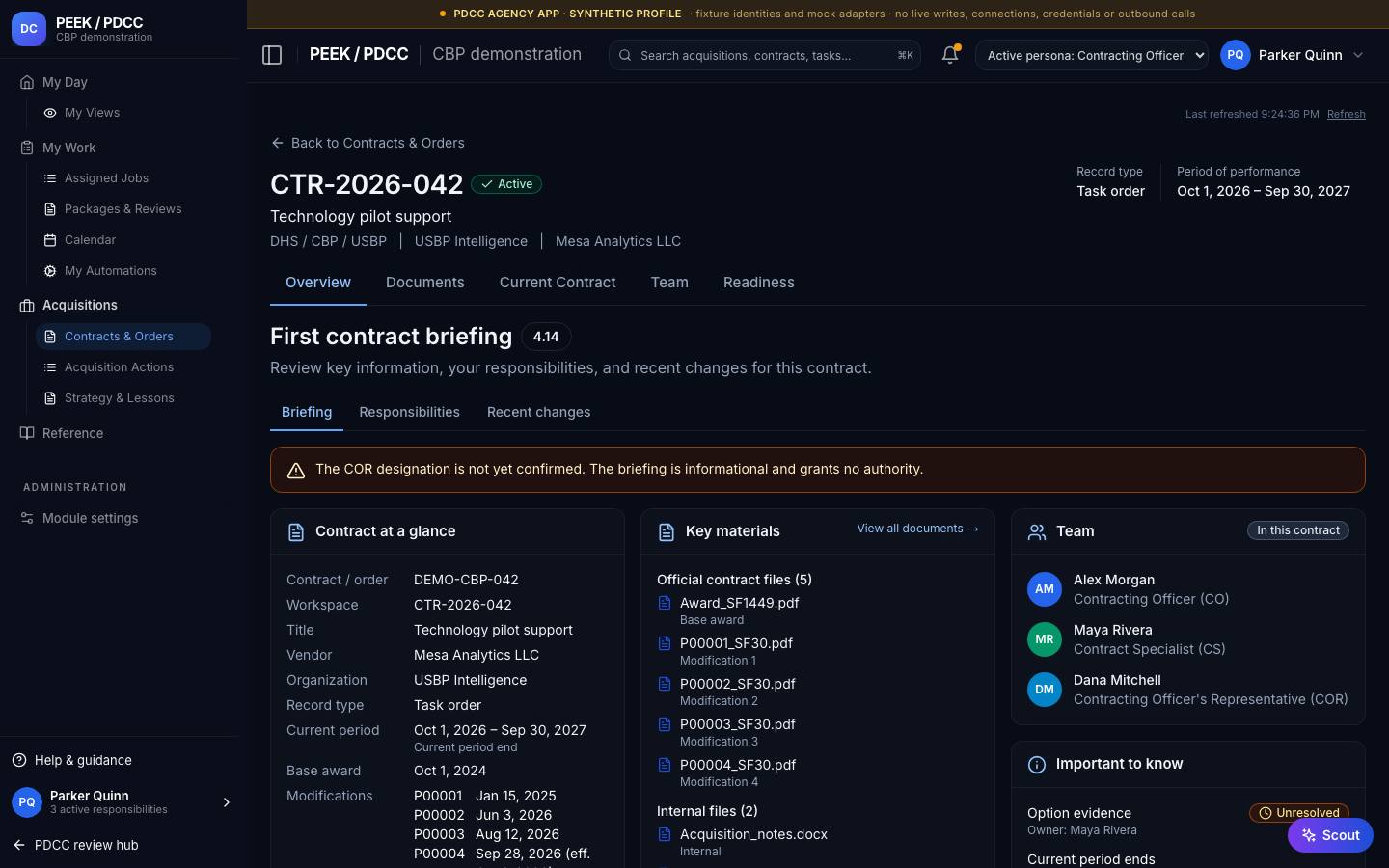Select the Overview tab
Viewport: 1389px width, 868px height.
[x=318, y=283]
